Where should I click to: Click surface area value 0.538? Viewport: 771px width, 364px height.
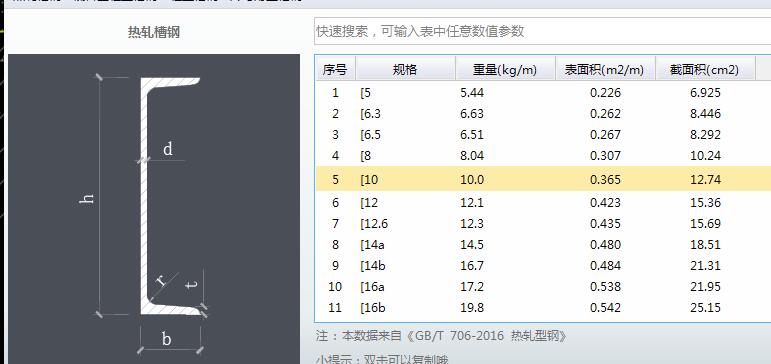[x=605, y=286]
